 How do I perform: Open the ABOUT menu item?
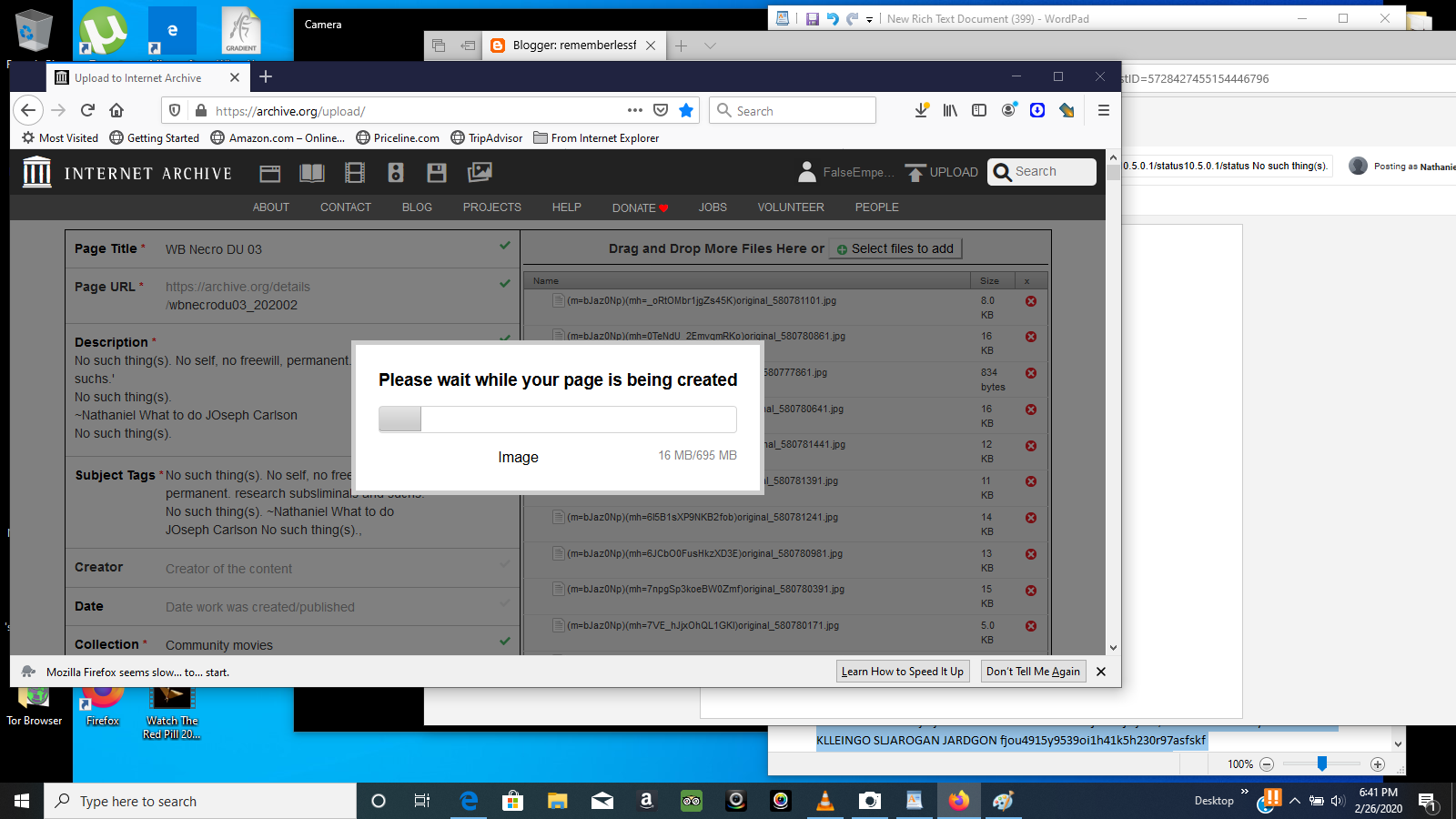pyautogui.click(x=271, y=207)
